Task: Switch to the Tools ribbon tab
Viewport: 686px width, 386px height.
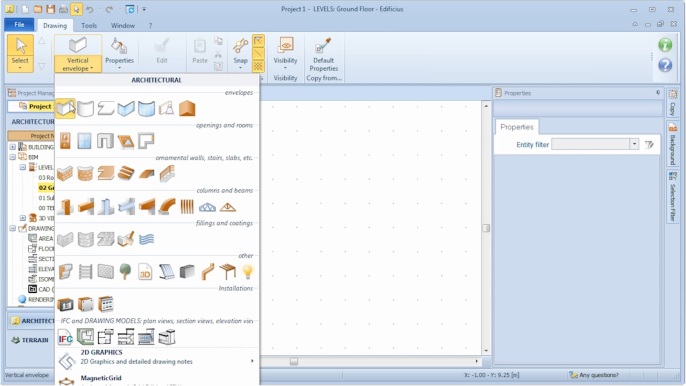Action: [x=89, y=25]
